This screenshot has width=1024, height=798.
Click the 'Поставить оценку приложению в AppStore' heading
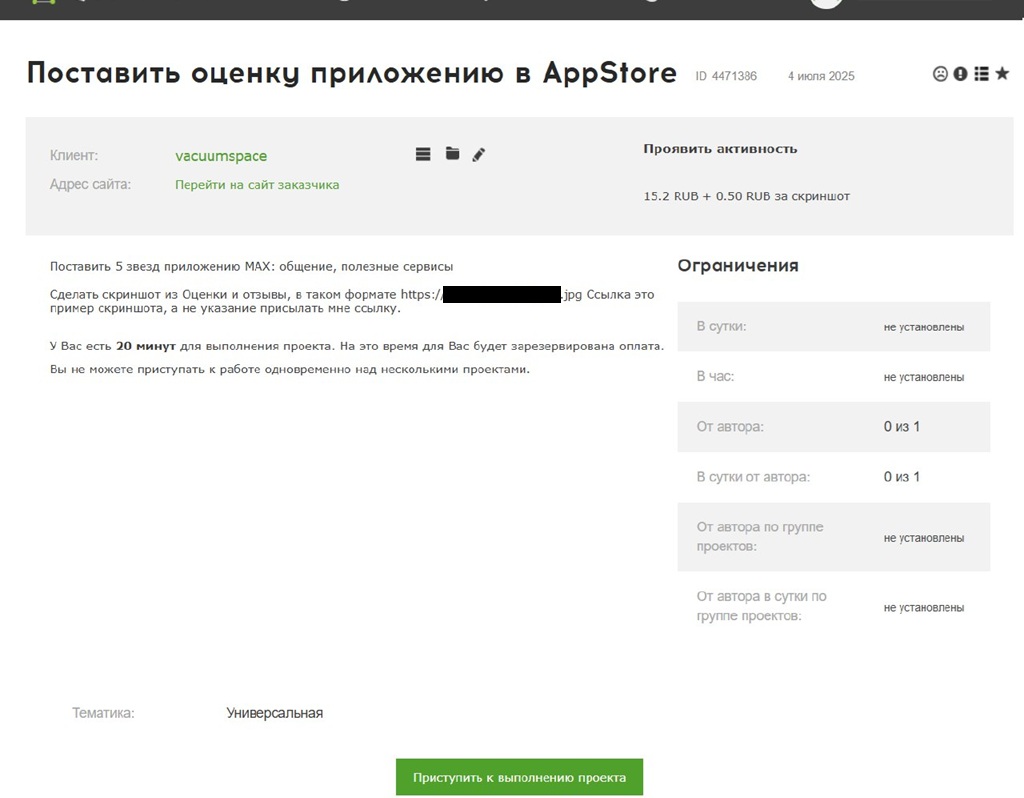coord(351,73)
